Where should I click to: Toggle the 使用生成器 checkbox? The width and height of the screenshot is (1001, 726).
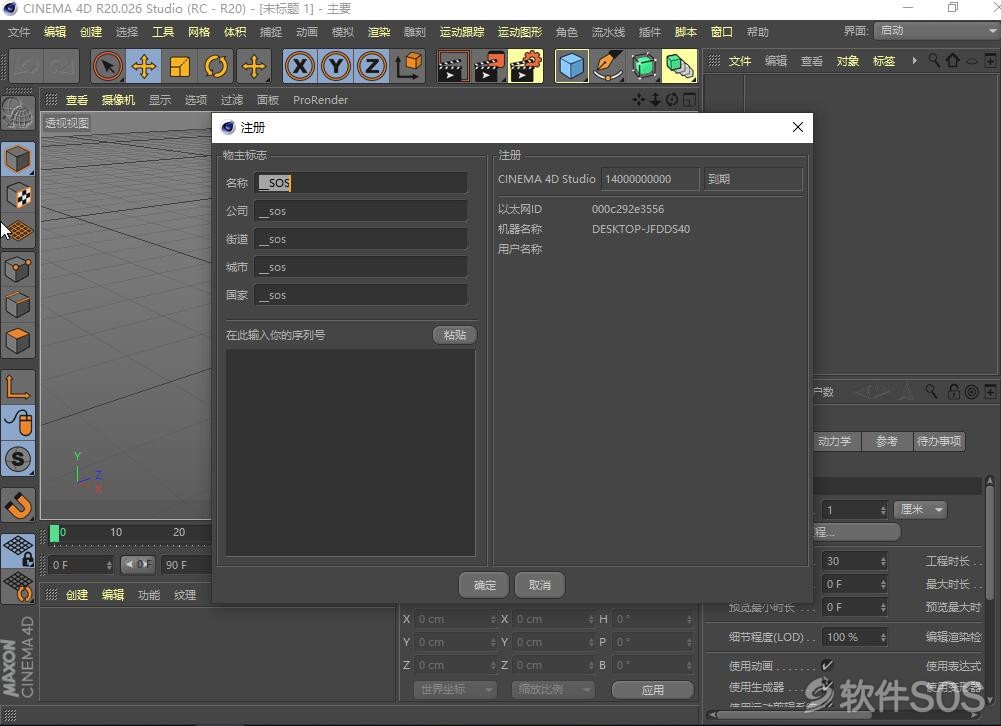coord(827,686)
